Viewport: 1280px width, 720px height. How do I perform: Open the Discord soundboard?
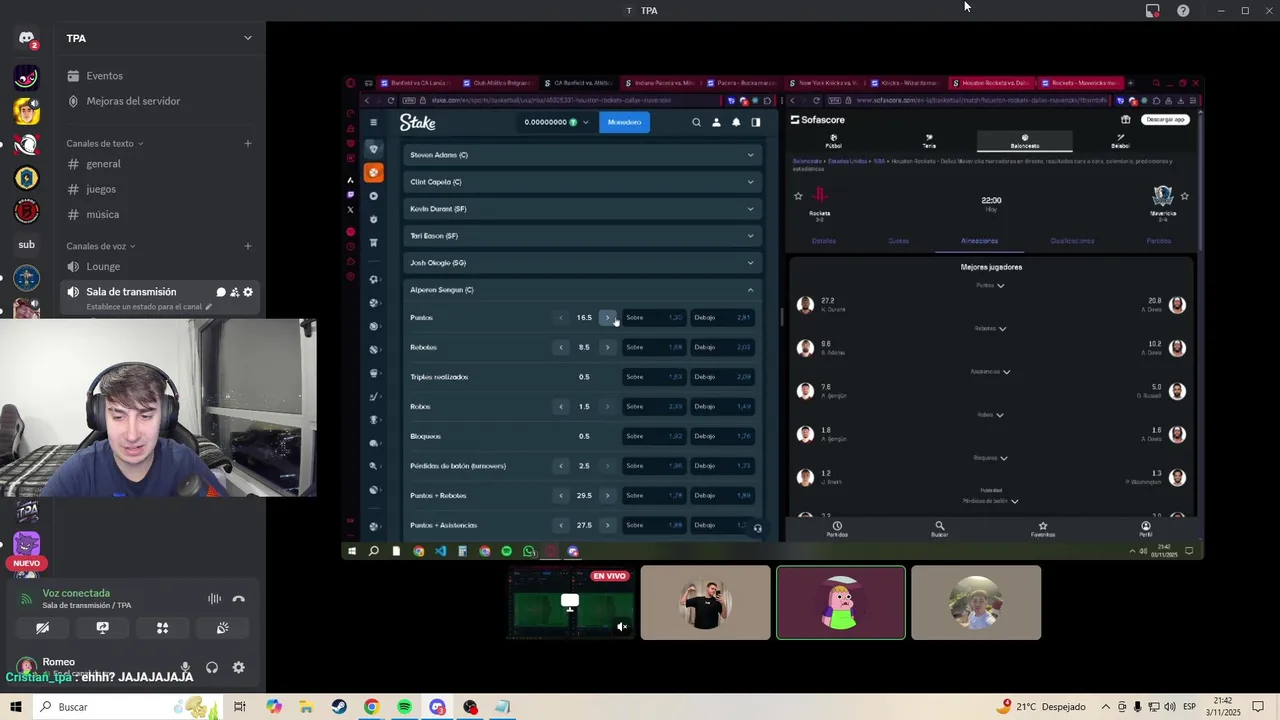(222, 628)
